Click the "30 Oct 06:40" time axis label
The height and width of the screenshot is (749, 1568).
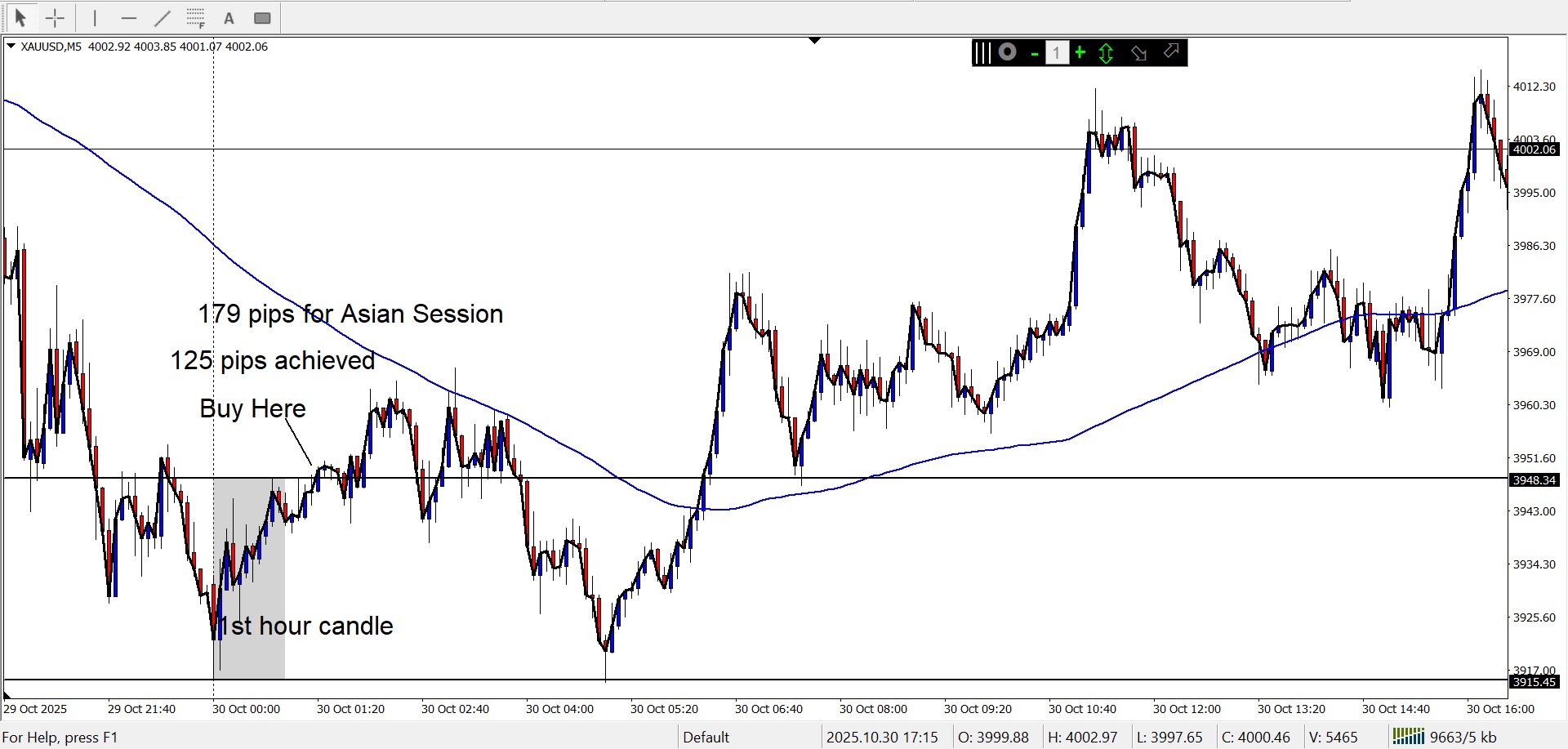pos(768,709)
